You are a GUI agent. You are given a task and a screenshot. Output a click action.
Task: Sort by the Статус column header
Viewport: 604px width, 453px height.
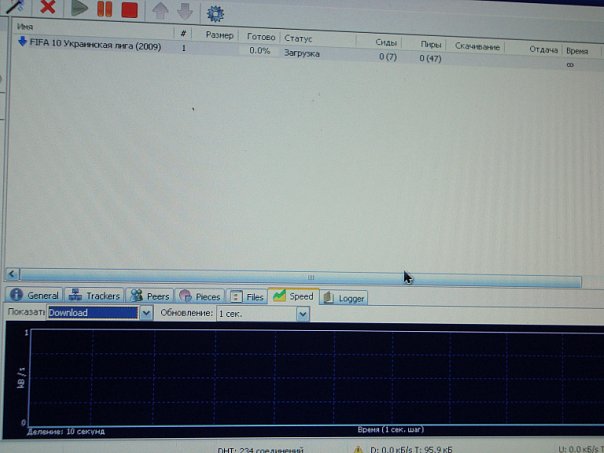[298, 39]
